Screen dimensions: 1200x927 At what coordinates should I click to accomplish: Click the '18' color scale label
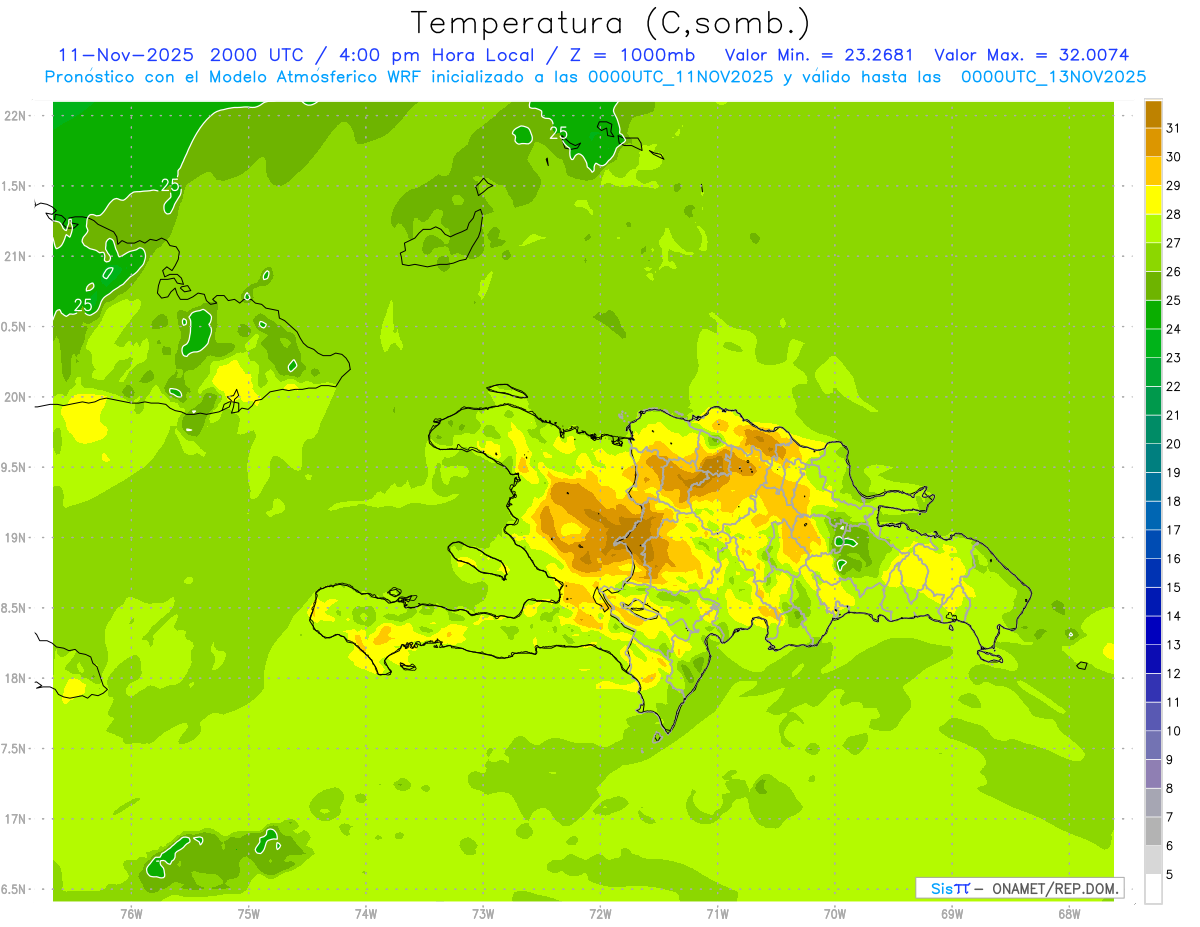(x=1173, y=502)
